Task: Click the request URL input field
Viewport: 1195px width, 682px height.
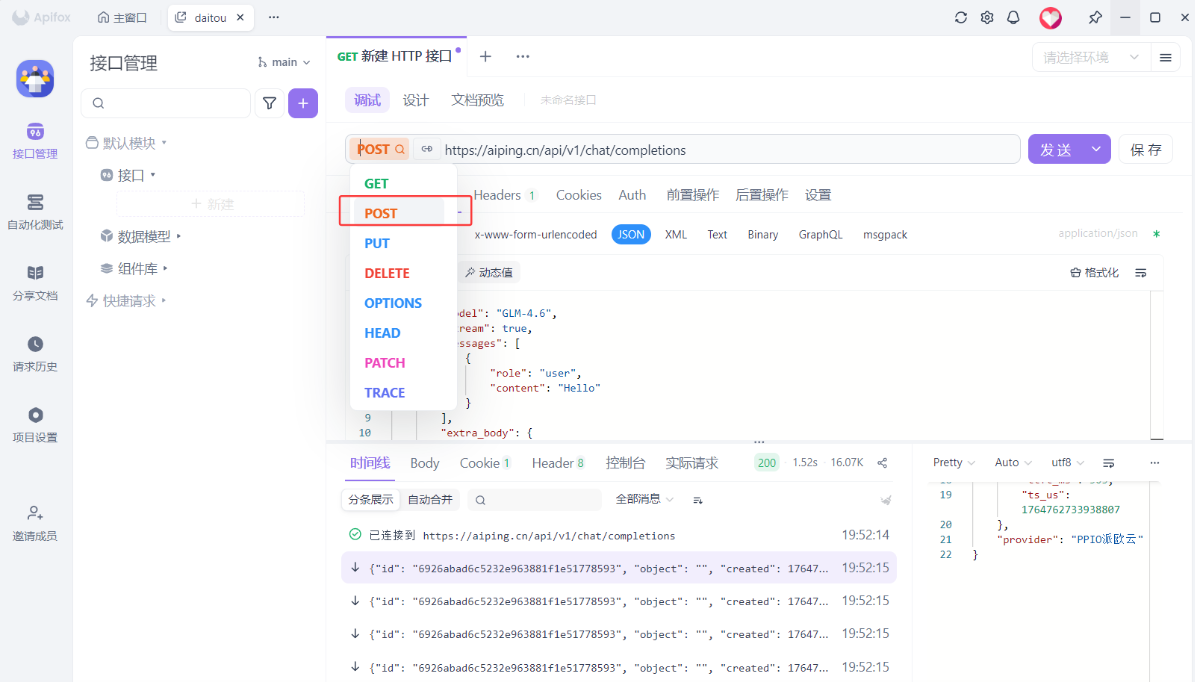Action: (728, 149)
